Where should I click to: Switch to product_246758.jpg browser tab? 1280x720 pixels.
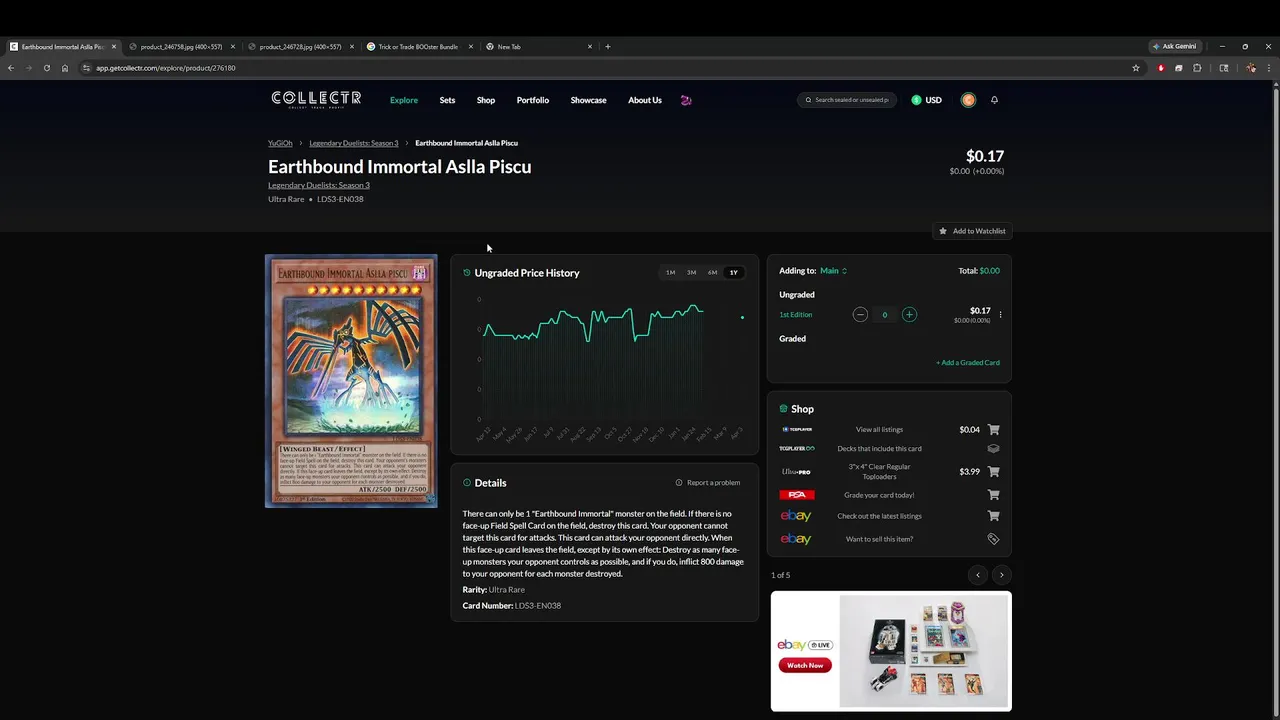pos(181,47)
